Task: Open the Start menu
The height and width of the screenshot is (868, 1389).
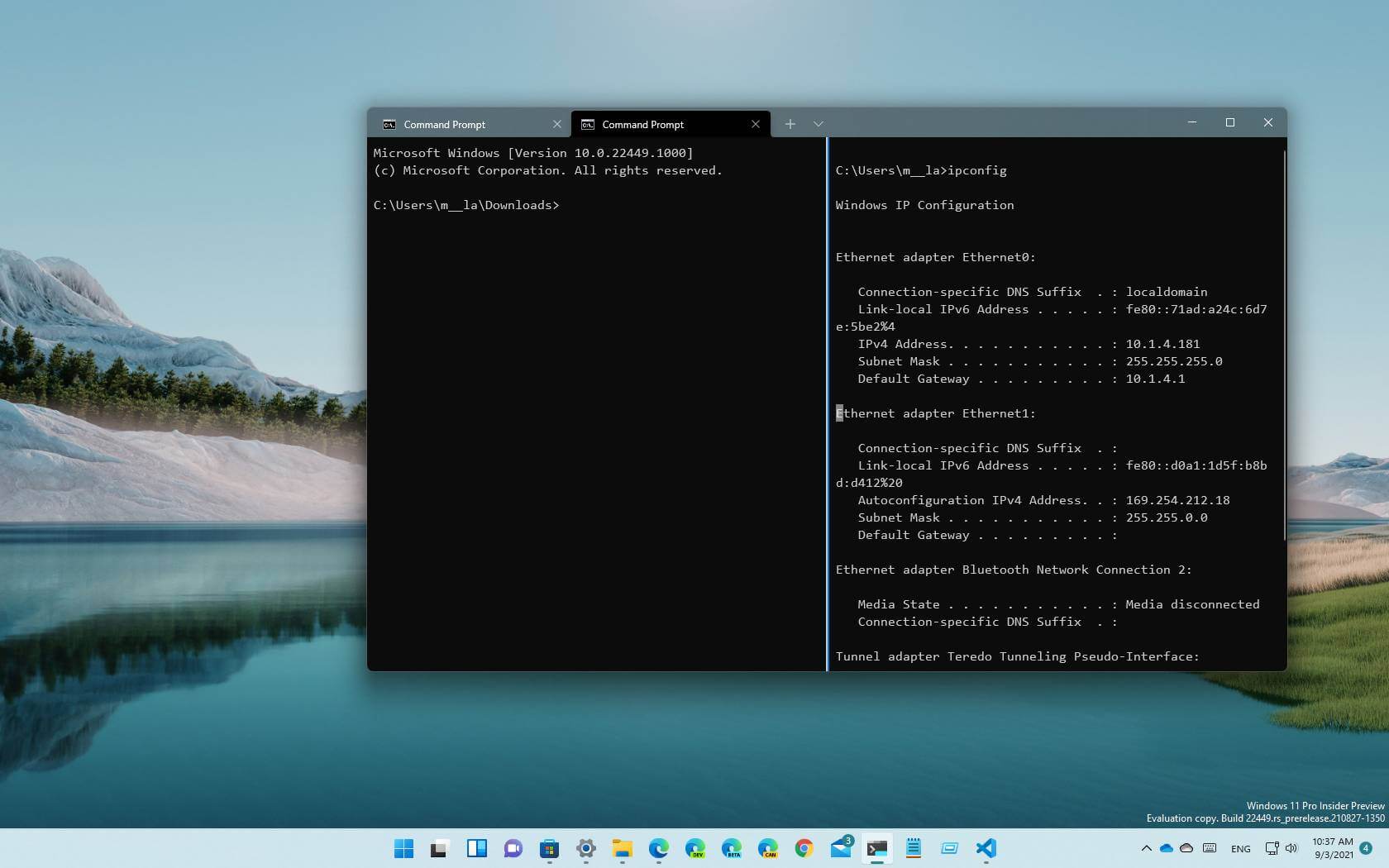Action: point(403,848)
